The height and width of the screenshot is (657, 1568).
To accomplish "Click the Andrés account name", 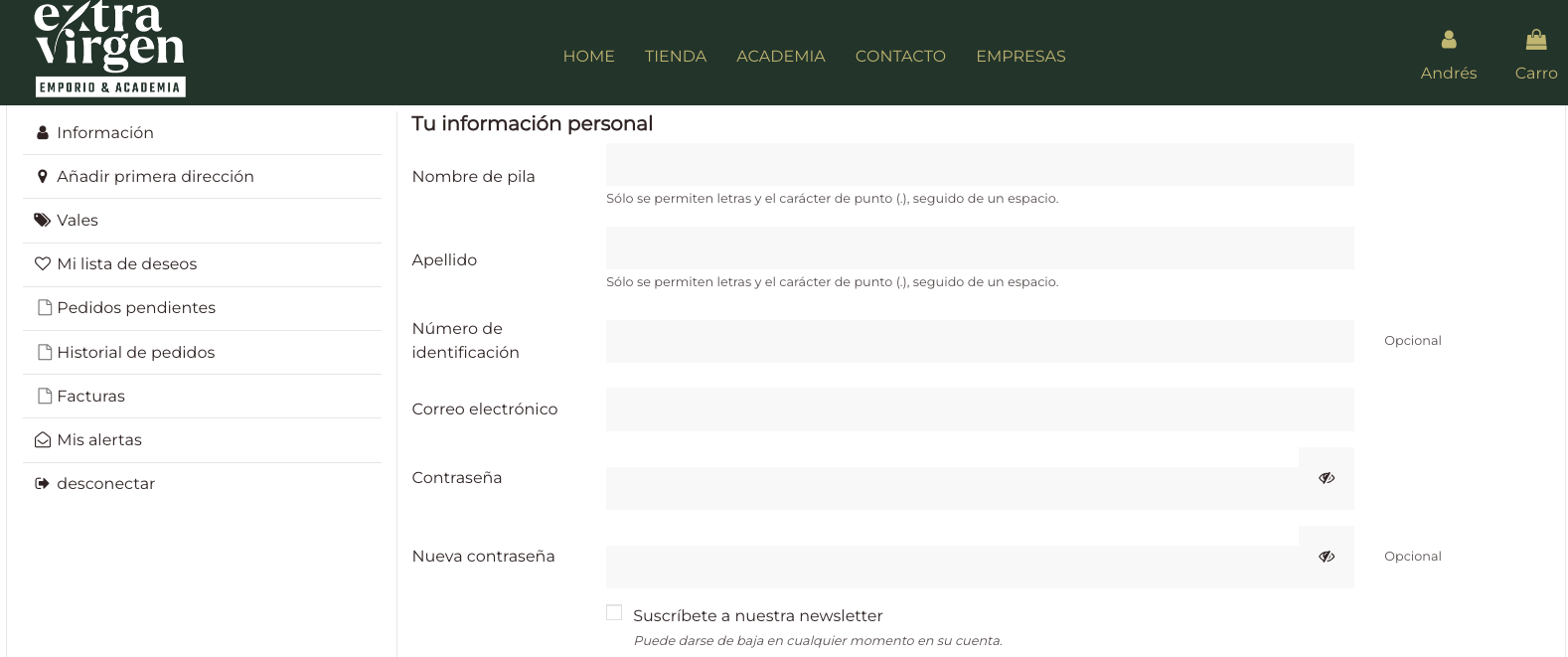I will [x=1449, y=73].
